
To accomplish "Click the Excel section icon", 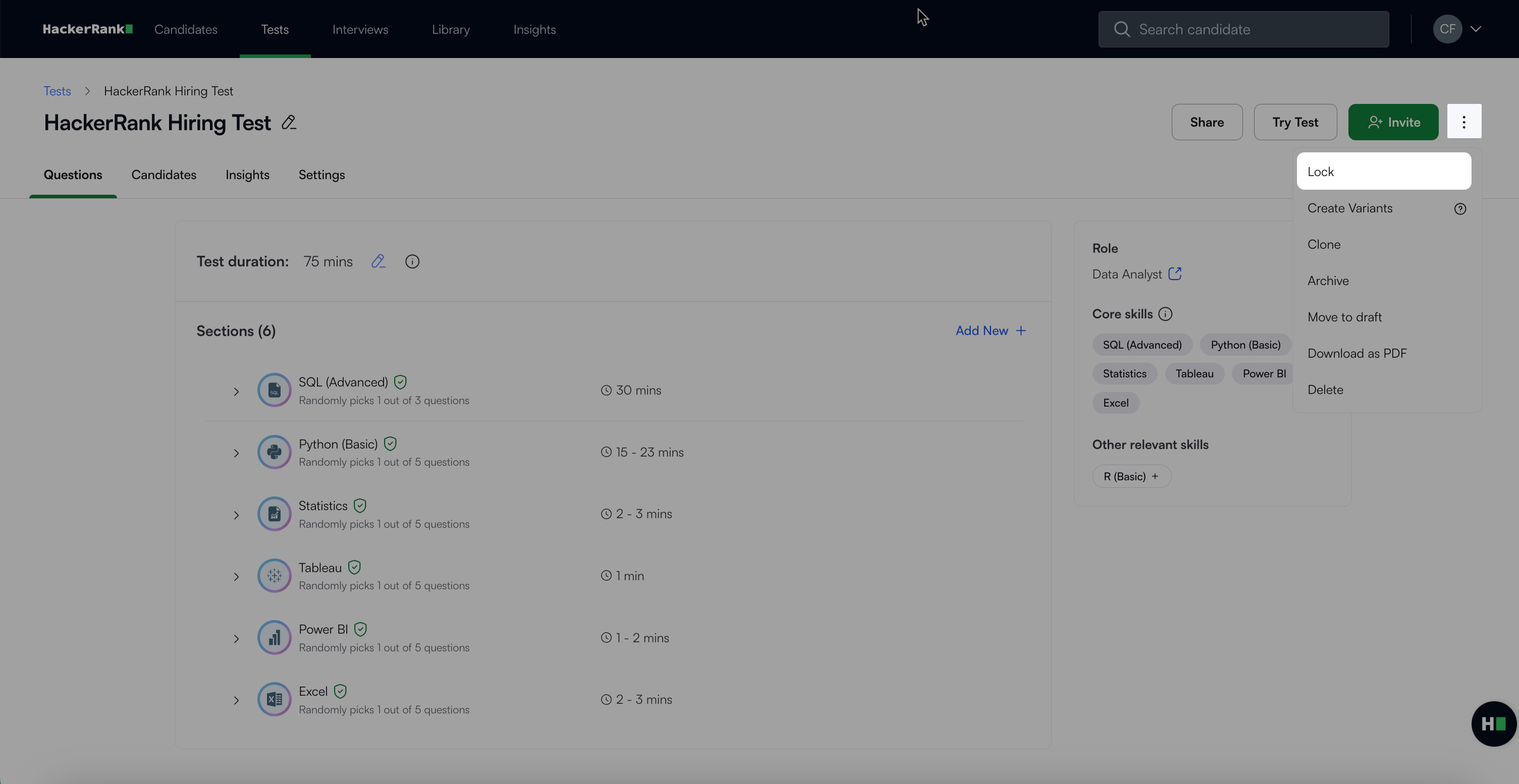I will pyautogui.click(x=274, y=699).
